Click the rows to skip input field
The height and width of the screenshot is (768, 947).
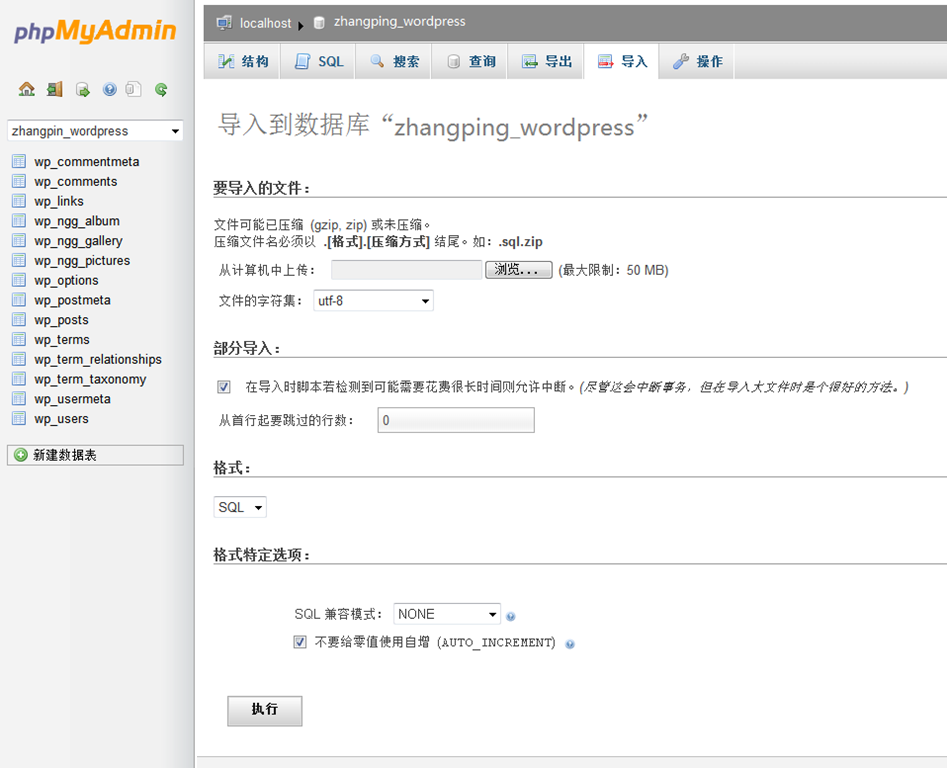(456, 420)
